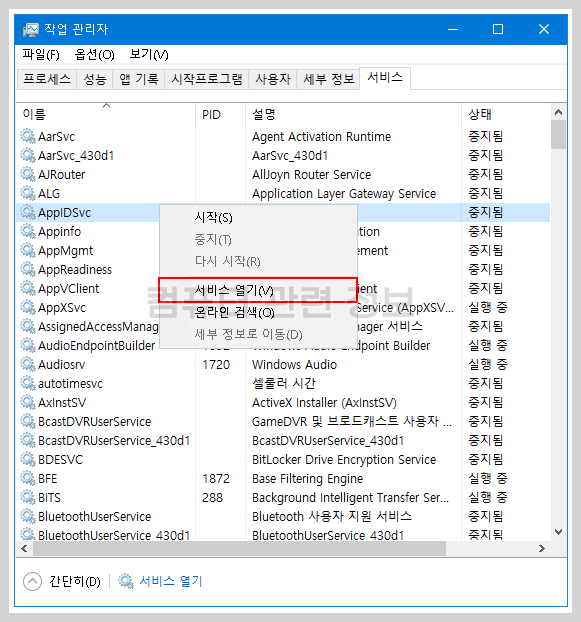Viewport: 581px width, 622px height.
Task: Switch to the 앱 기록 tab
Action: (139, 79)
